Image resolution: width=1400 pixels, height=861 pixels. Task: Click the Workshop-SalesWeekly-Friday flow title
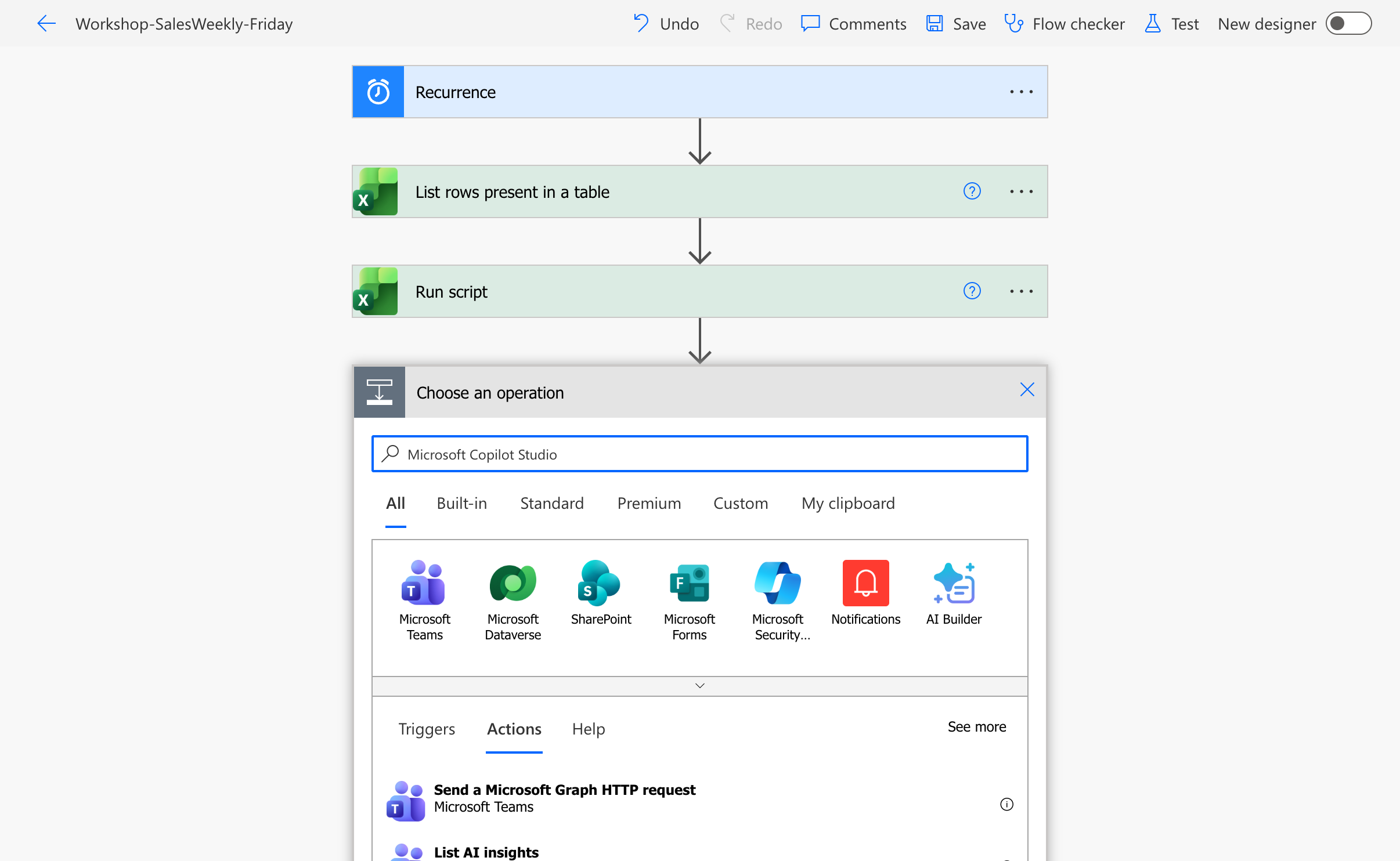coord(184,24)
